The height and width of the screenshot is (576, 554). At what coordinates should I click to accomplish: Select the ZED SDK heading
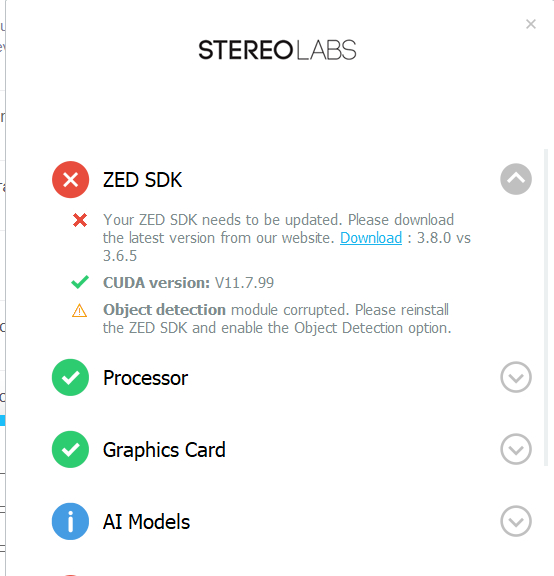click(143, 180)
